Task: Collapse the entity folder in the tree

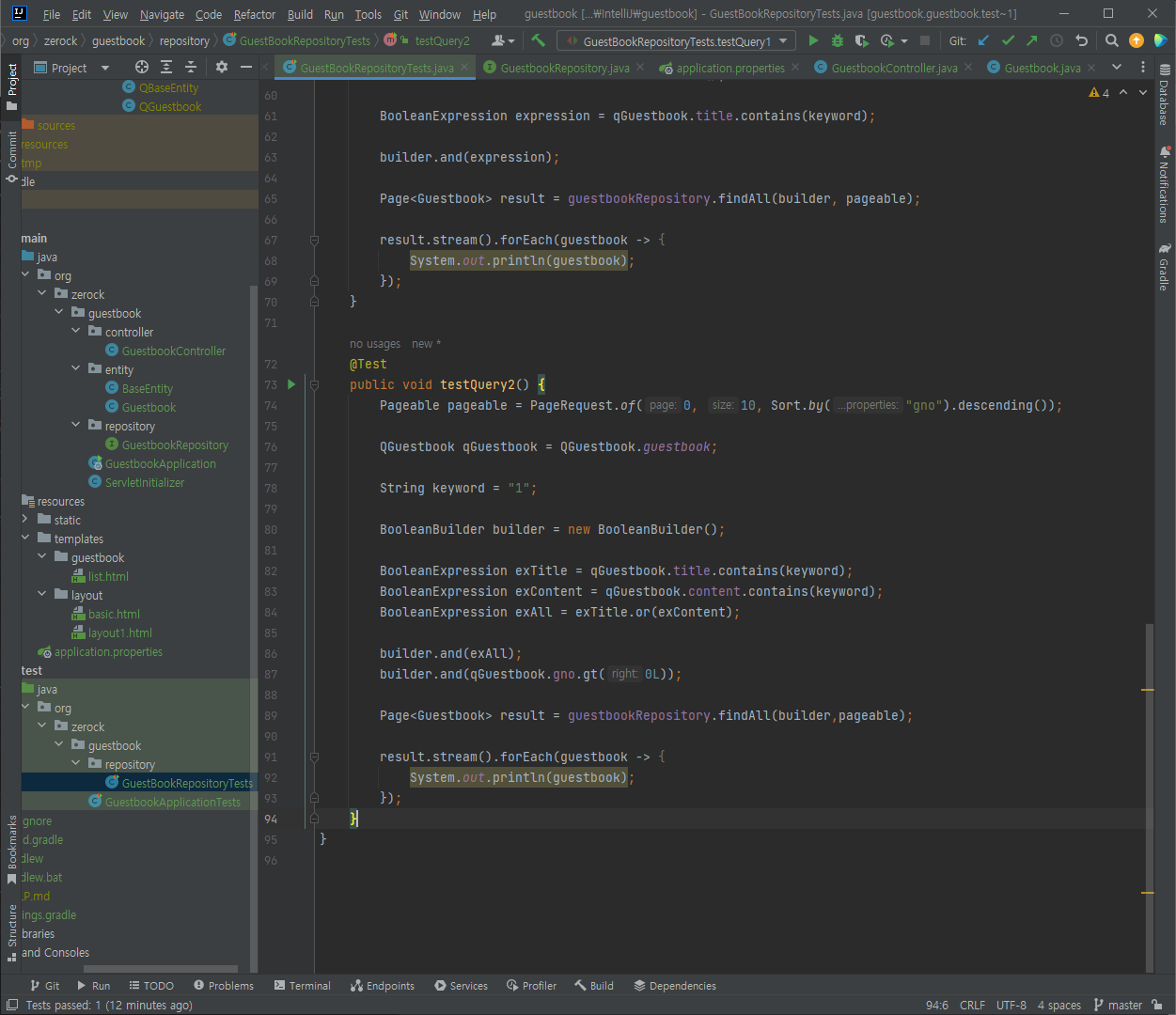Action: click(76, 368)
